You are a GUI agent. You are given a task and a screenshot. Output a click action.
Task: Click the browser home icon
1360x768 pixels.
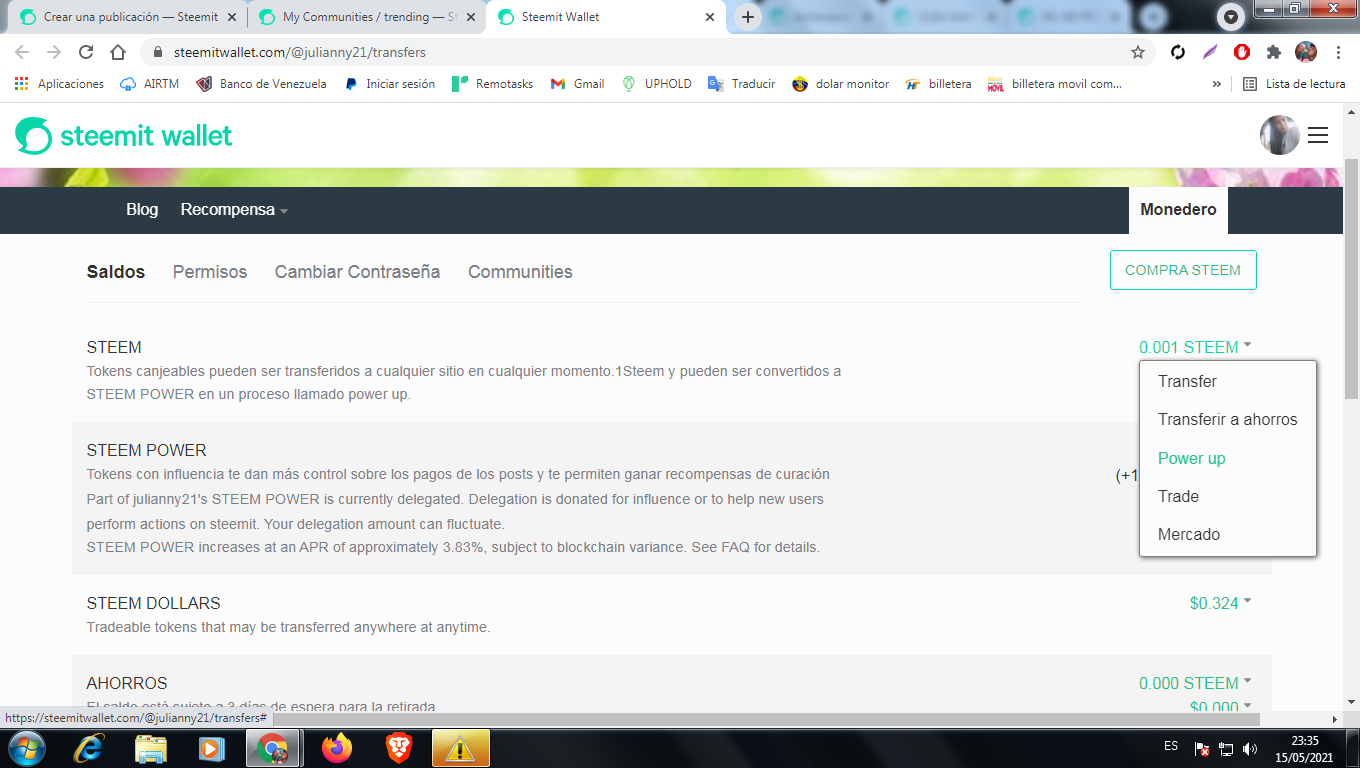pos(118,52)
